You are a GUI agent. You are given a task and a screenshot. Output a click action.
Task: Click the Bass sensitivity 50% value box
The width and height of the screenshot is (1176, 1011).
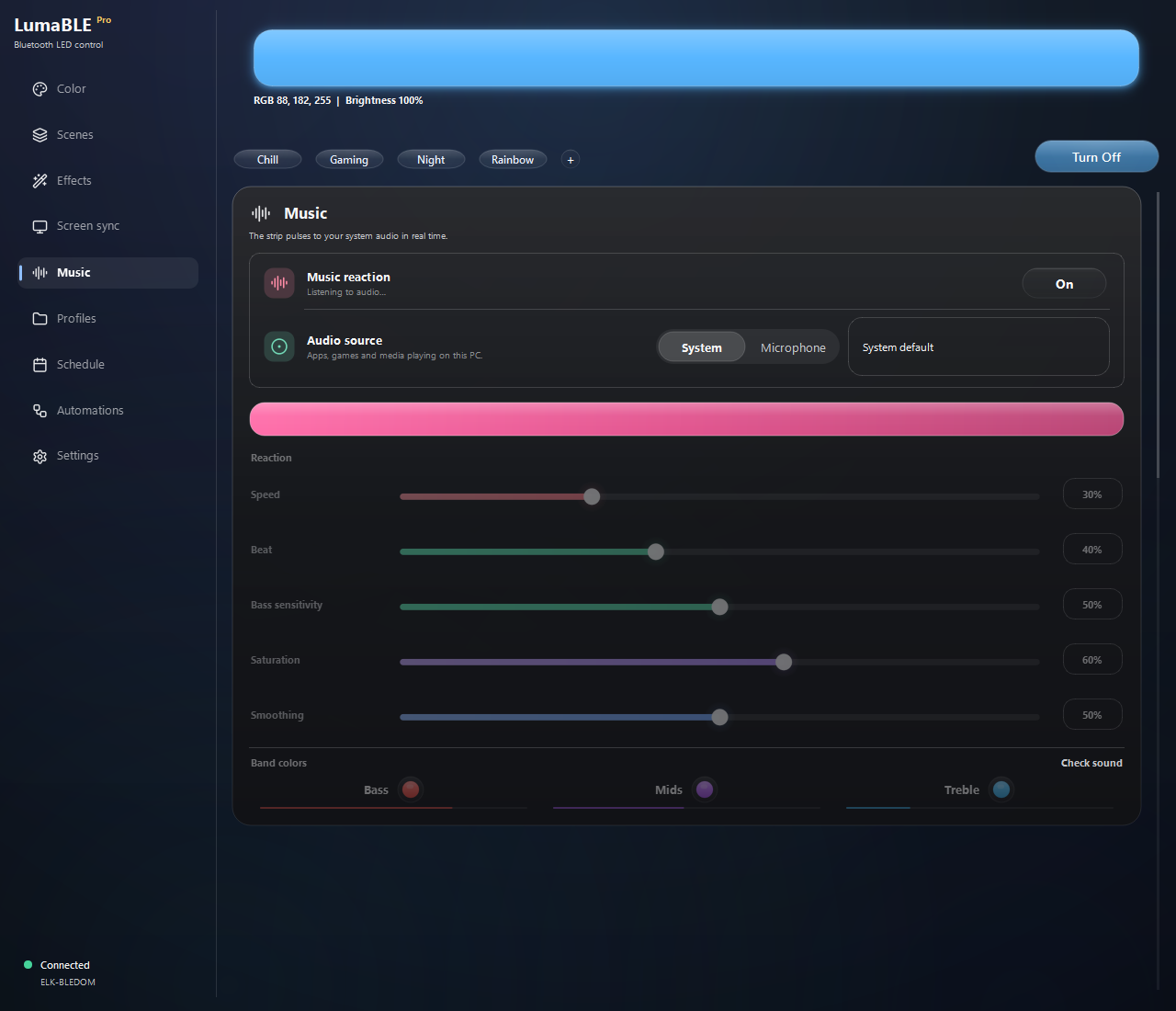click(1092, 605)
